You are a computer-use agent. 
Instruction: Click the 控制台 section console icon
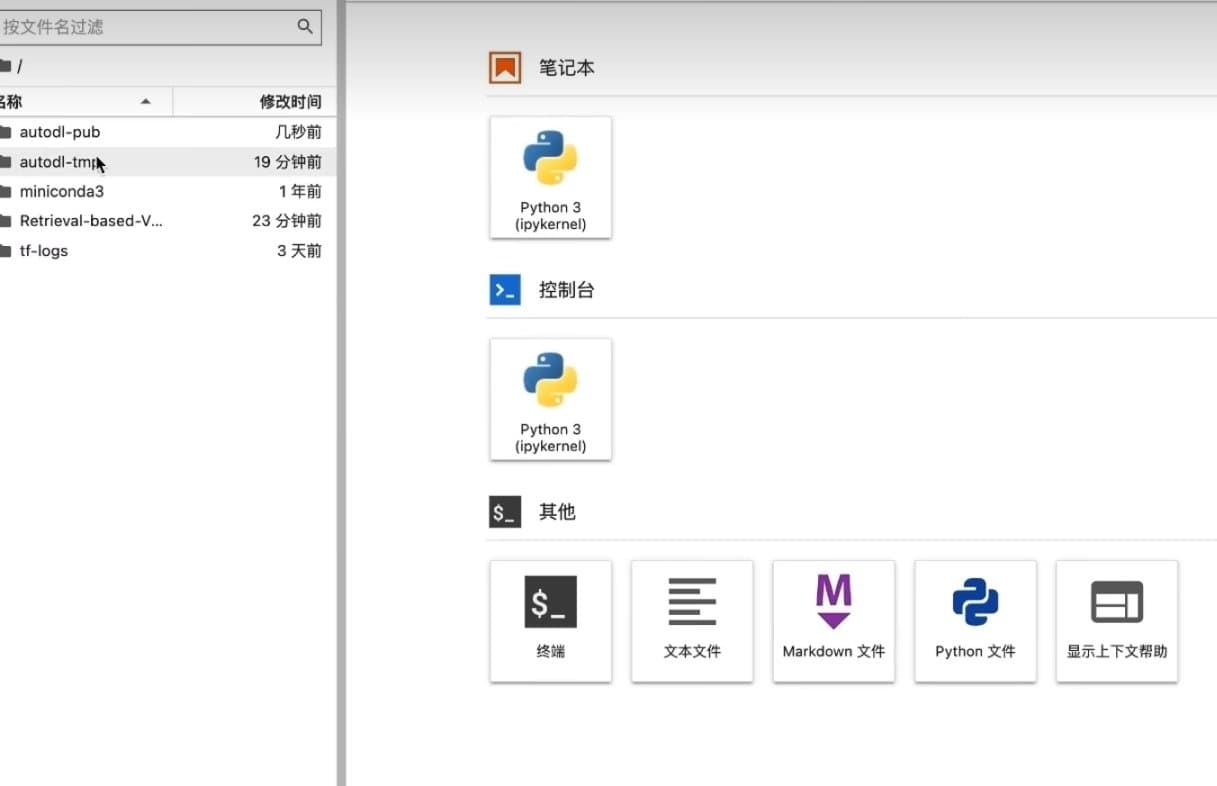pyautogui.click(x=505, y=290)
